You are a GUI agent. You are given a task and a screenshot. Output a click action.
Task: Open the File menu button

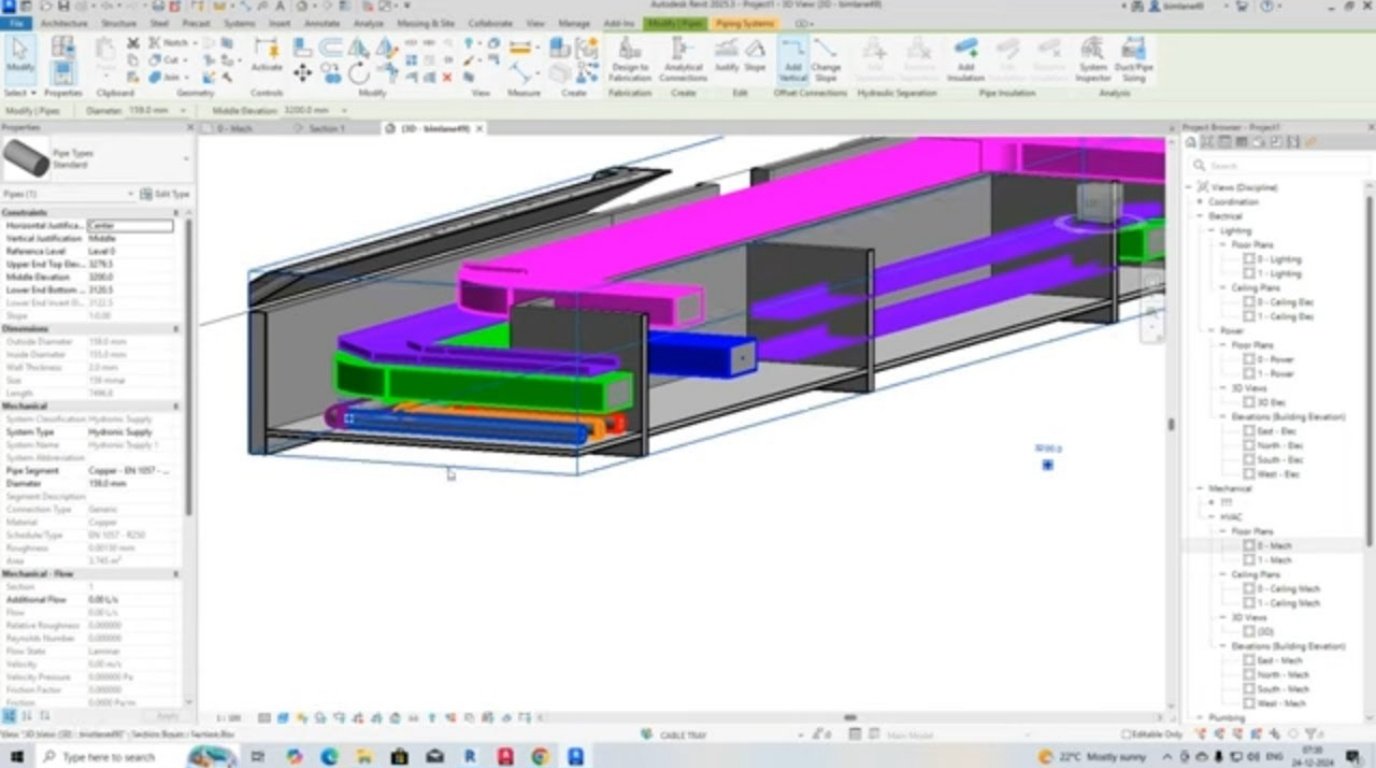pyautogui.click(x=17, y=23)
